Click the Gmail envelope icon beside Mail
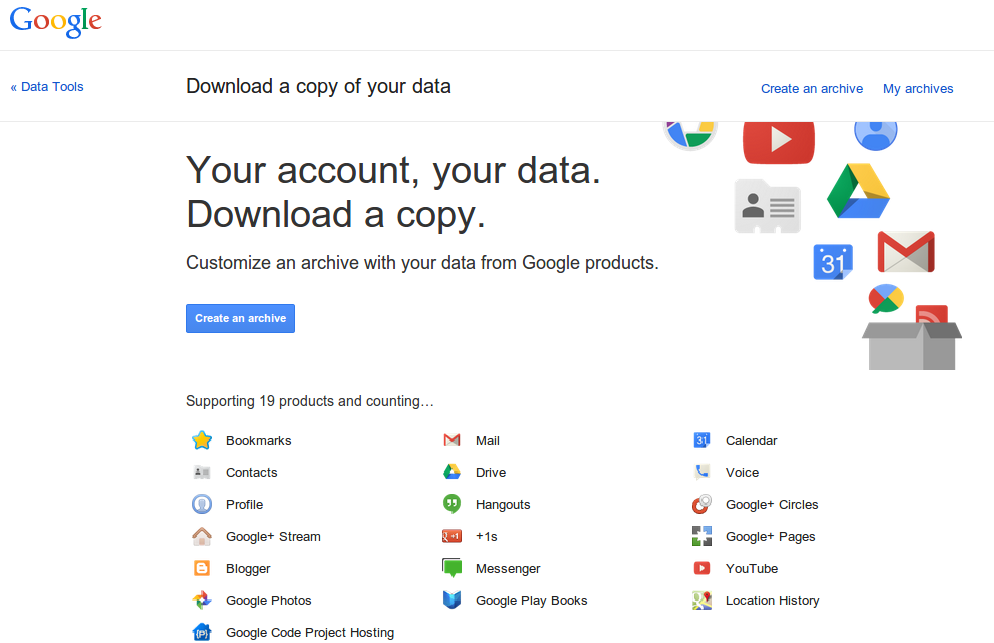 [452, 440]
